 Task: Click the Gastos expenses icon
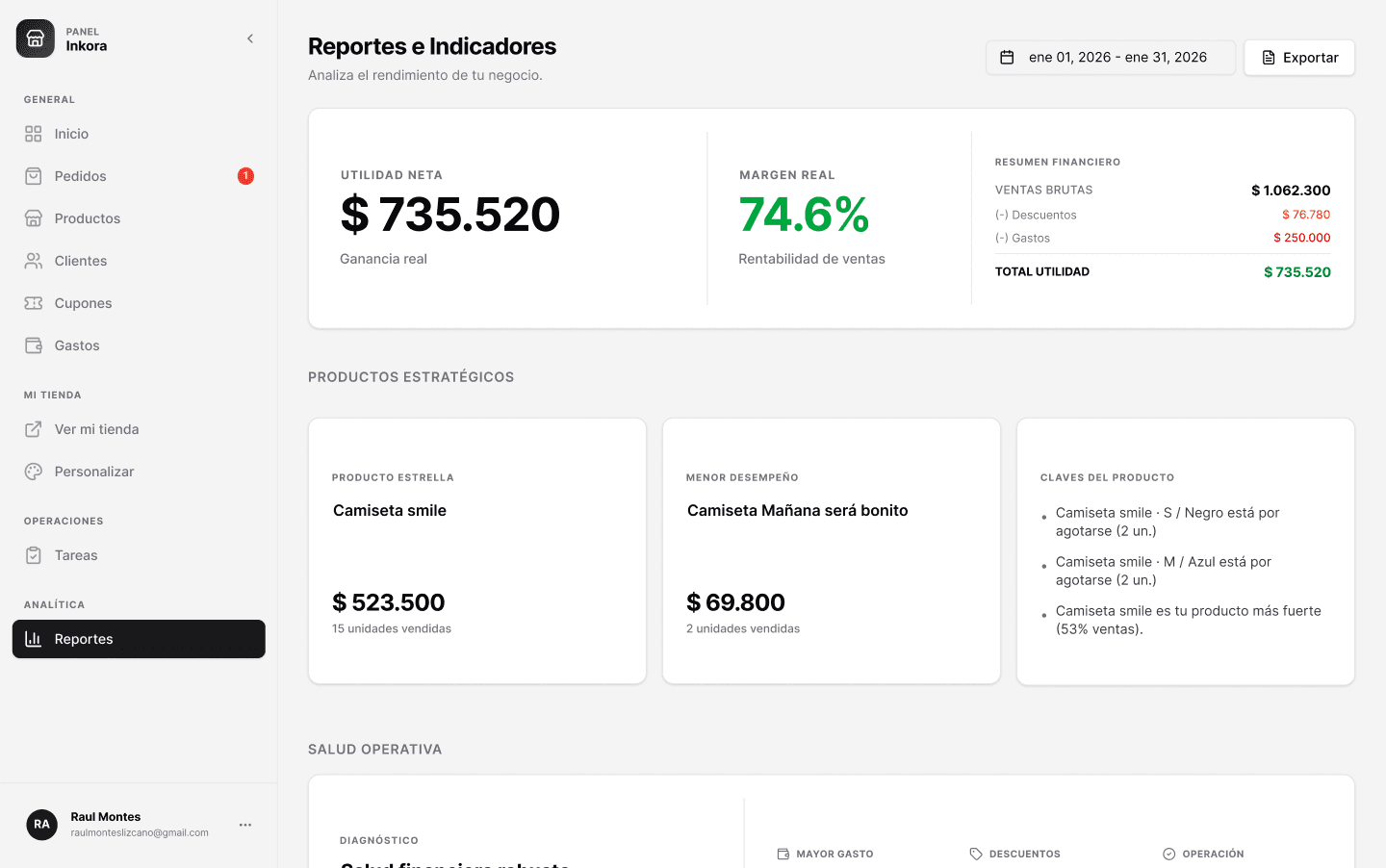33,345
